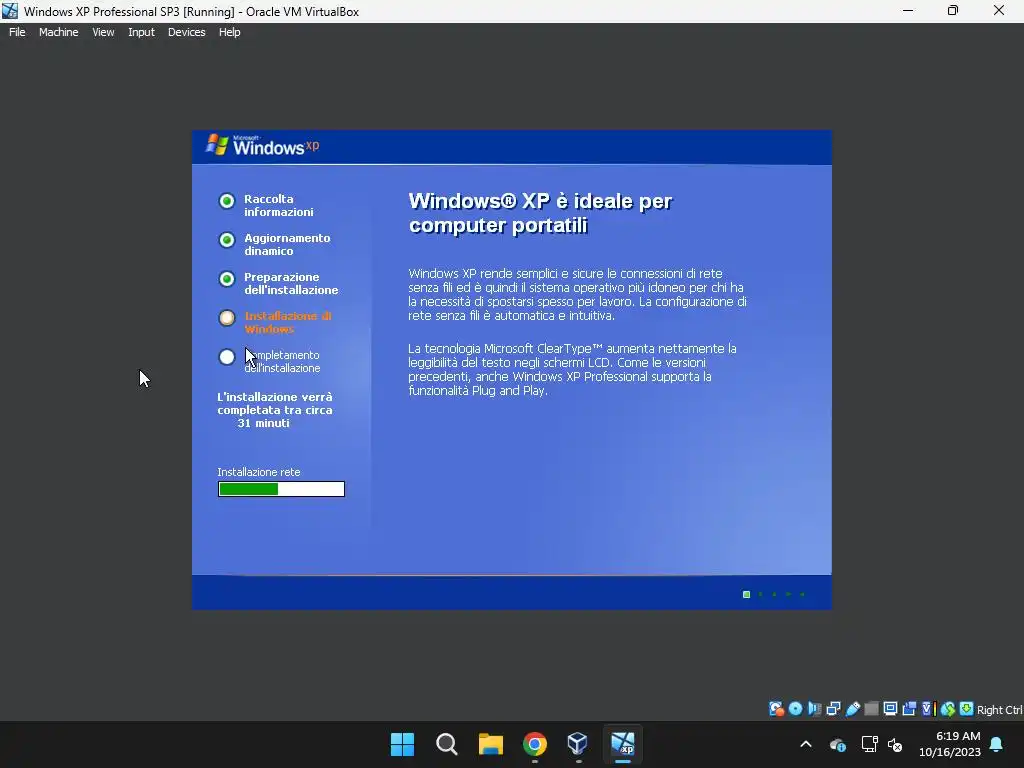1024x768 pixels.
Task: Click the keyboard capture green arrow icon
Action: (x=967, y=709)
